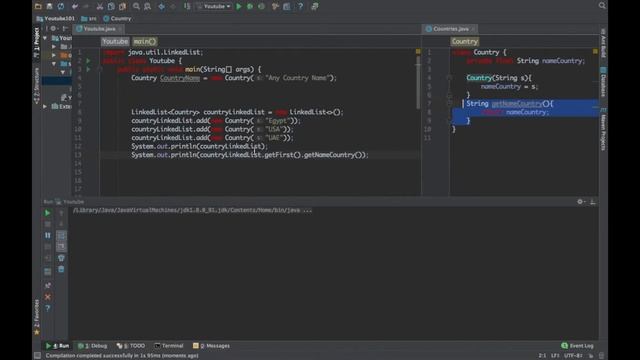Toggle scroll to end icon in Run panel

point(61,247)
